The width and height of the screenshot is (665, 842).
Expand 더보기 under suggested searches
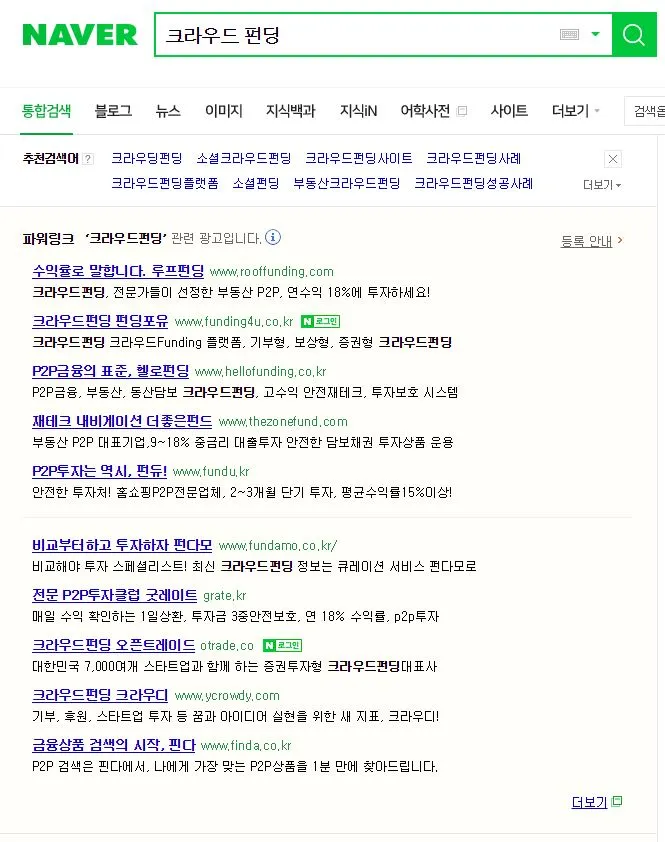tap(602, 185)
